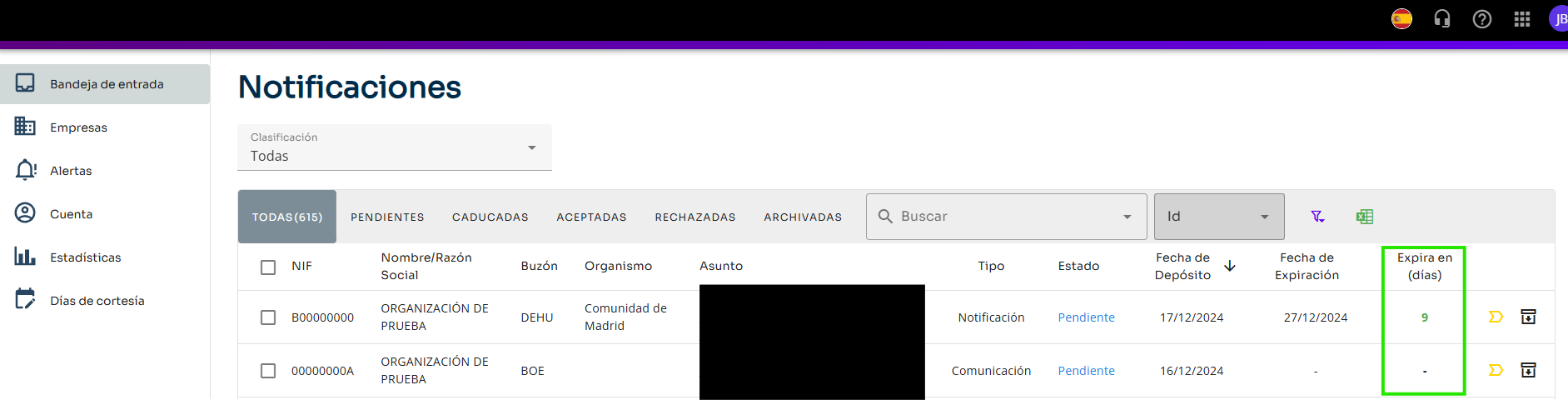Switch to the RECHAZADAS tab
1568x400 pixels.
(x=695, y=217)
